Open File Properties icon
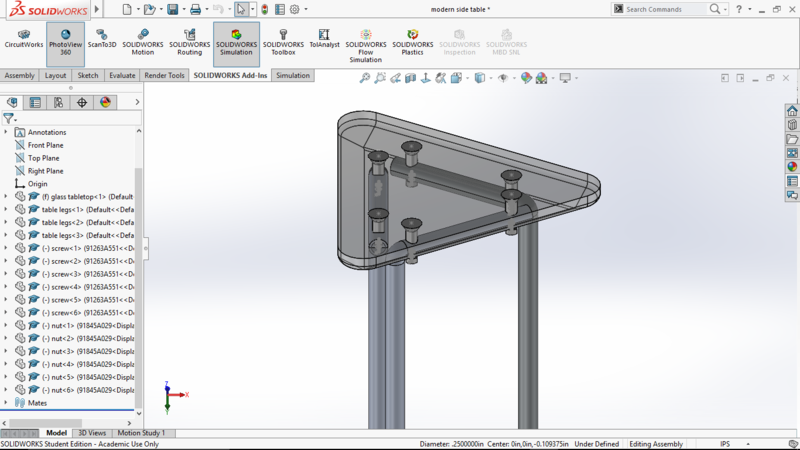Viewport: 800px width, 450px height. (280, 9)
